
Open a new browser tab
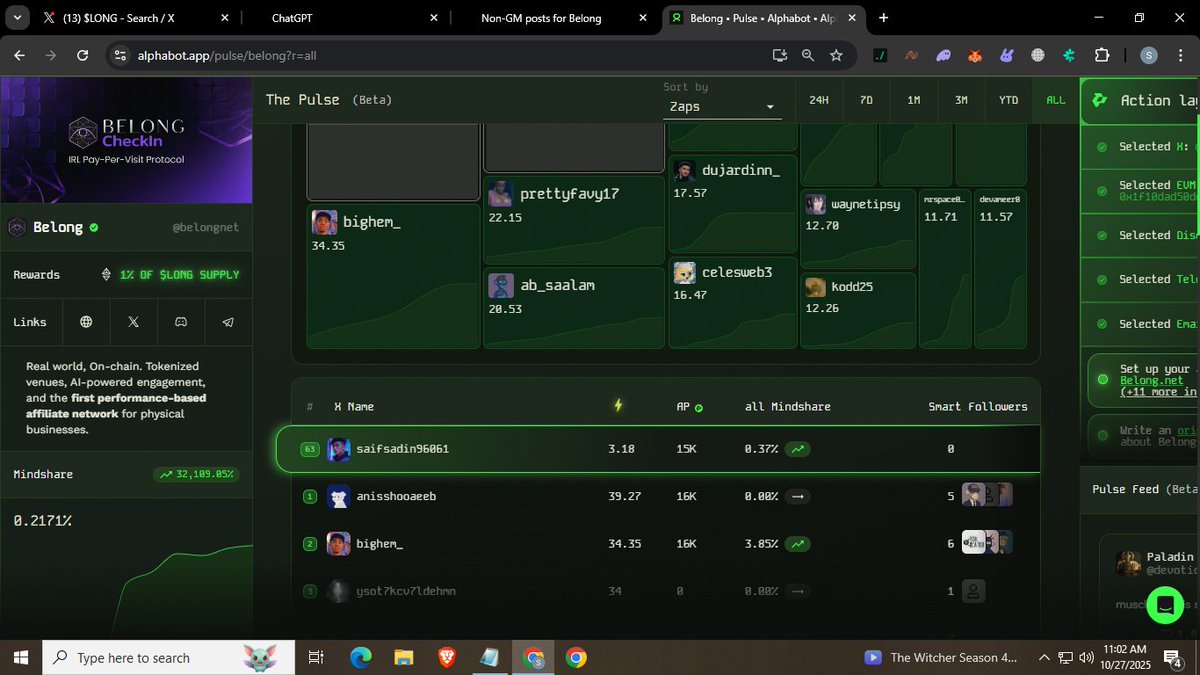pos(883,18)
